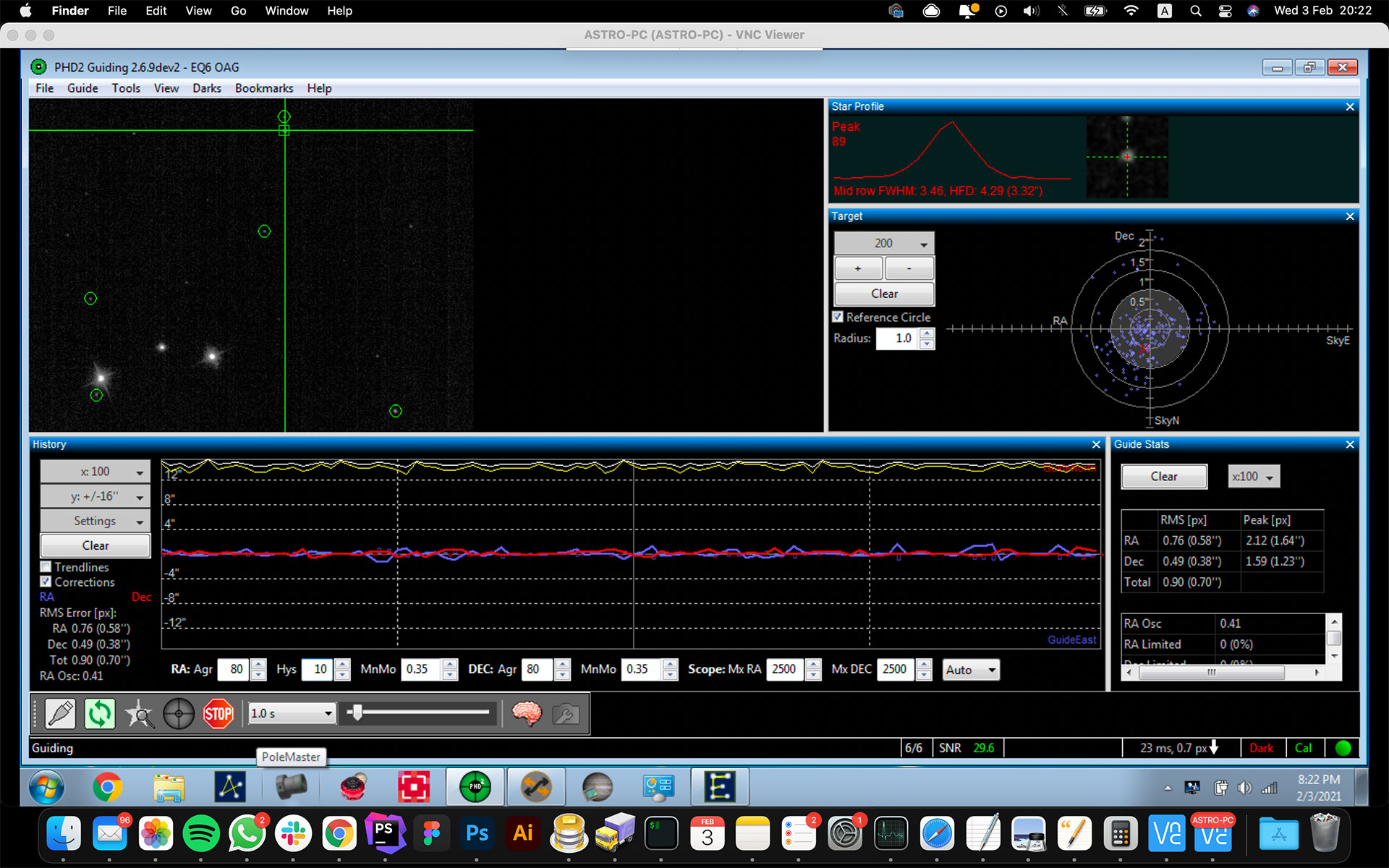This screenshot has height=868, width=1389.
Task: Open camera settings wrench icon
Action: coord(566,714)
